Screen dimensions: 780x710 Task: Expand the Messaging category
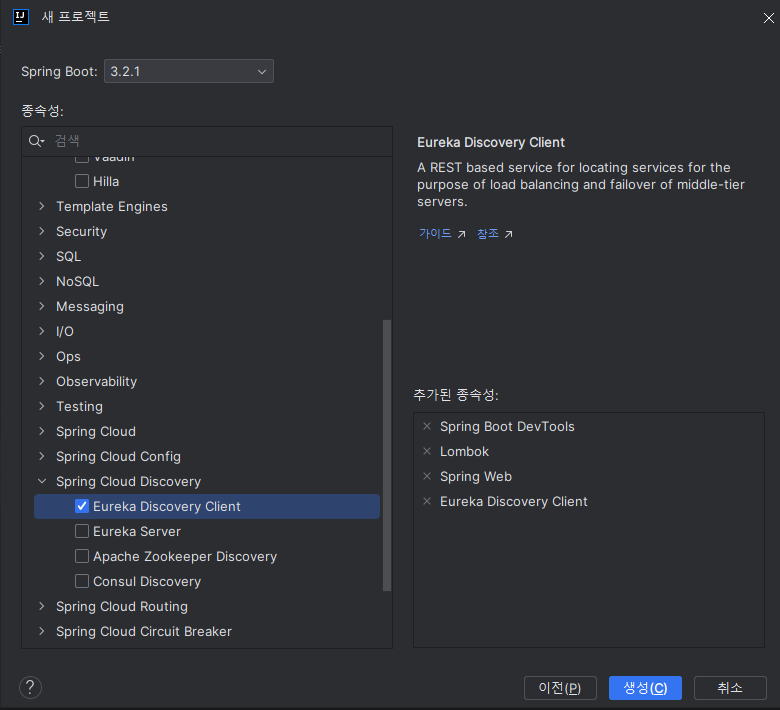pyautogui.click(x=42, y=306)
